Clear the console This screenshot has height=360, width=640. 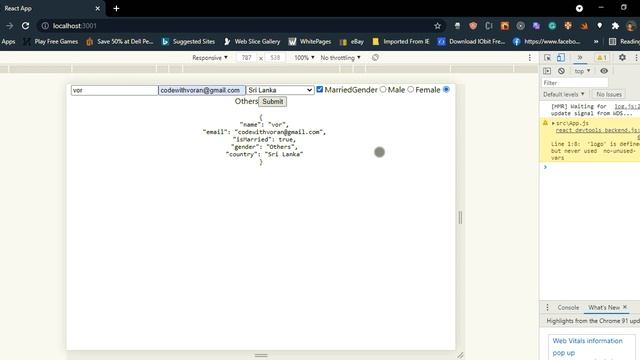point(561,71)
